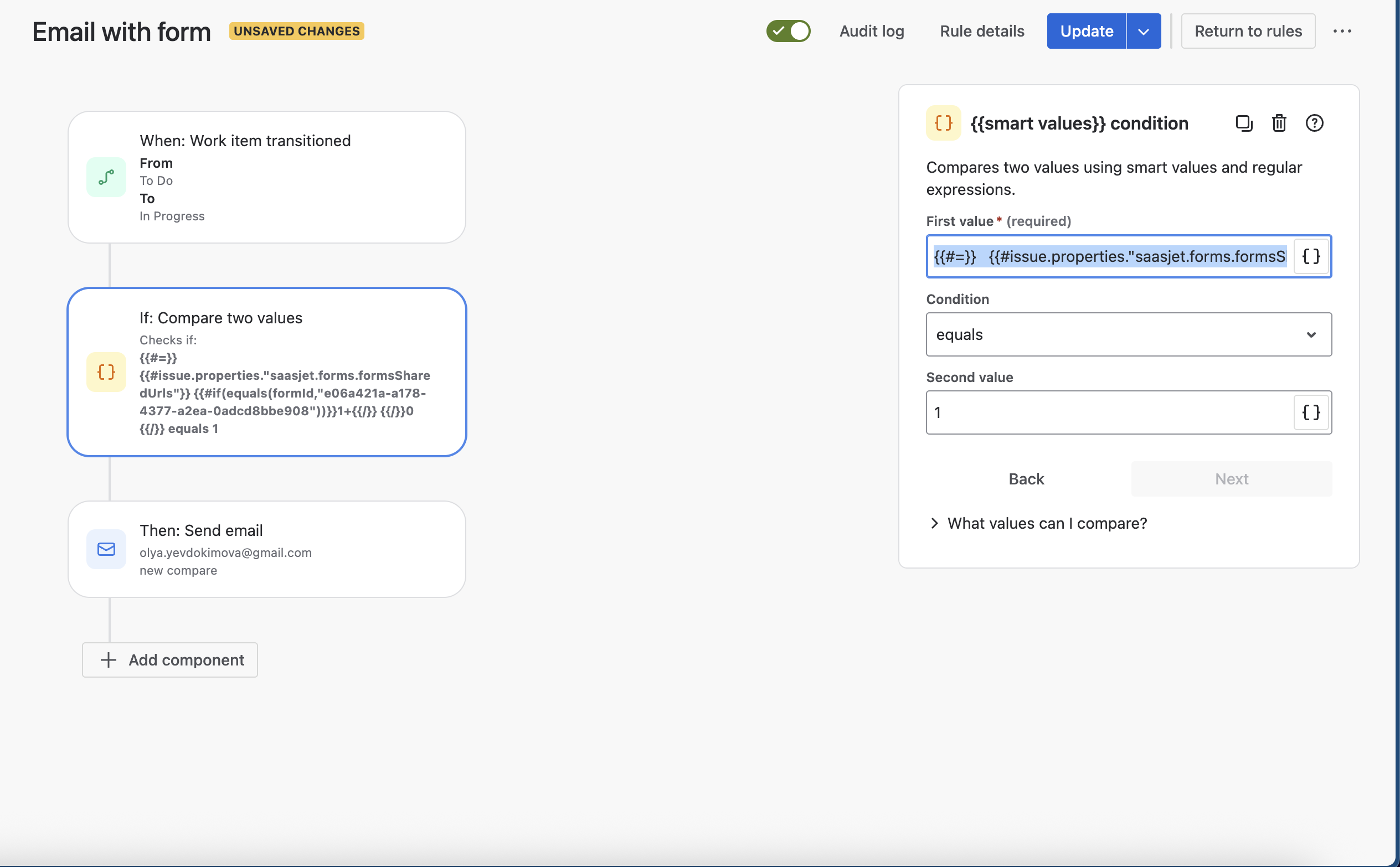Click Add component
Image resolution: width=1400 pixels, height=867 pixels.
(170, 660)
